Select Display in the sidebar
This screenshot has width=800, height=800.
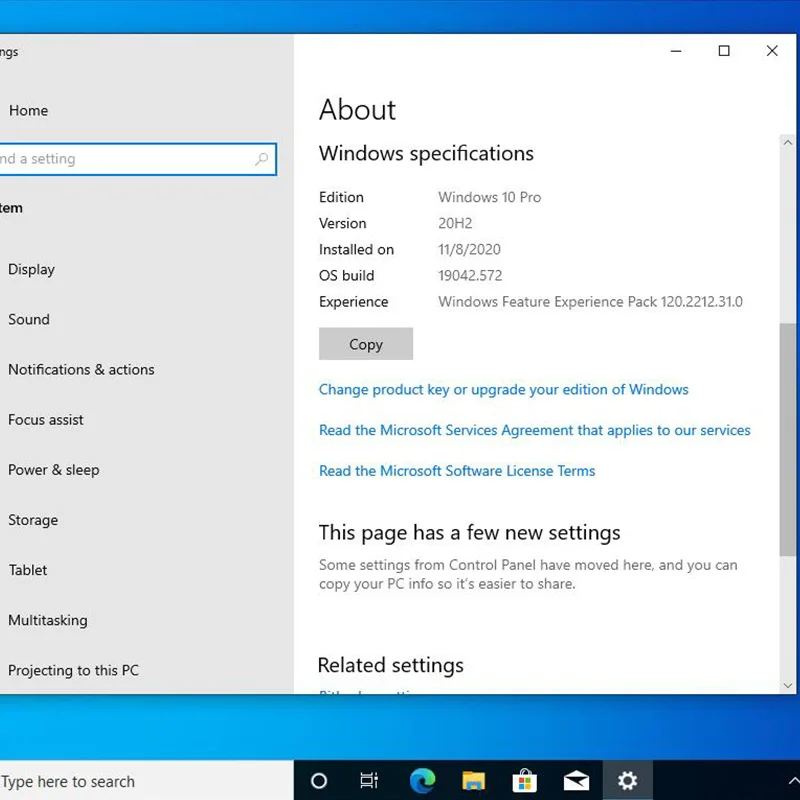pyautogui.click(x=31, y=269)
